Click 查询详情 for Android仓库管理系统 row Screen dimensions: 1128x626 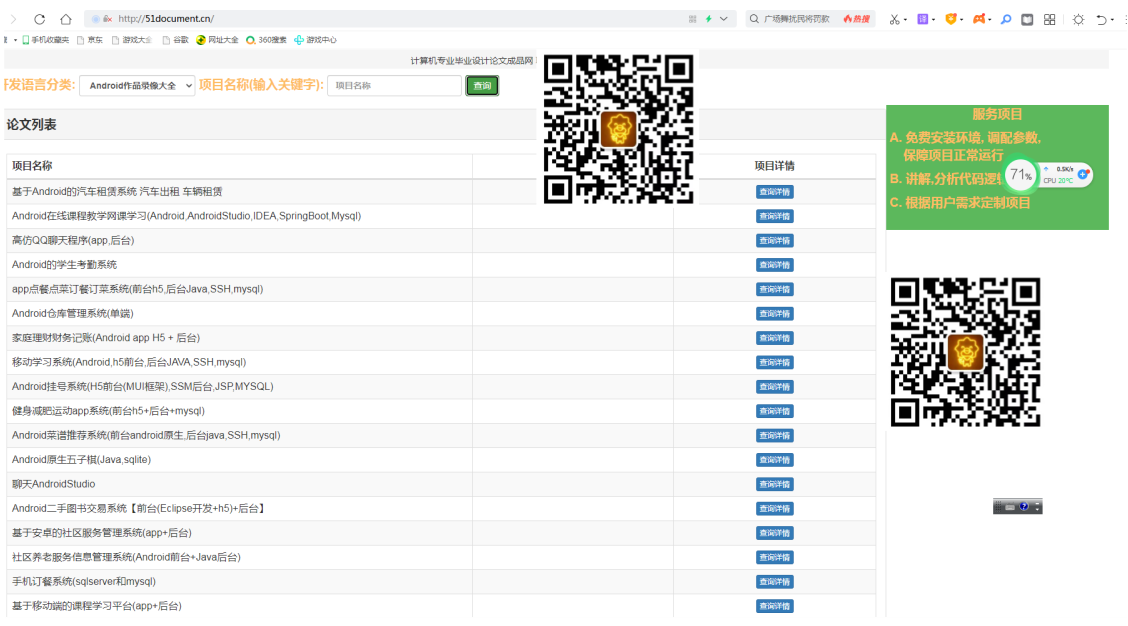pyautogui.click(x=775, y=314)
